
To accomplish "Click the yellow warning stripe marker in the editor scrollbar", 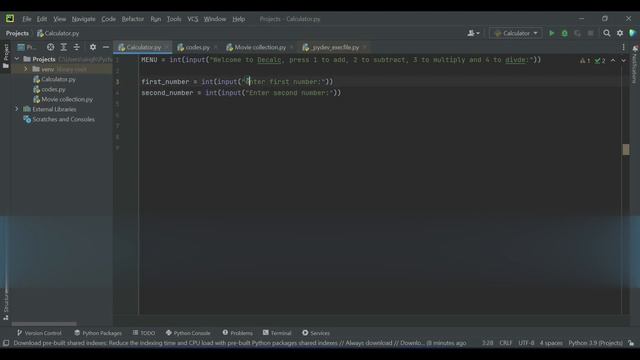I will (626, 149).
